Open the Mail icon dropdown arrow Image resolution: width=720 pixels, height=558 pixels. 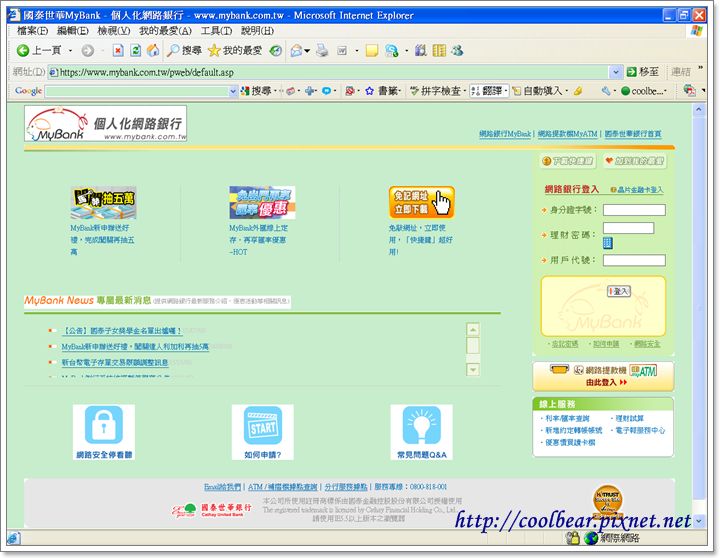tap(307, 51)
